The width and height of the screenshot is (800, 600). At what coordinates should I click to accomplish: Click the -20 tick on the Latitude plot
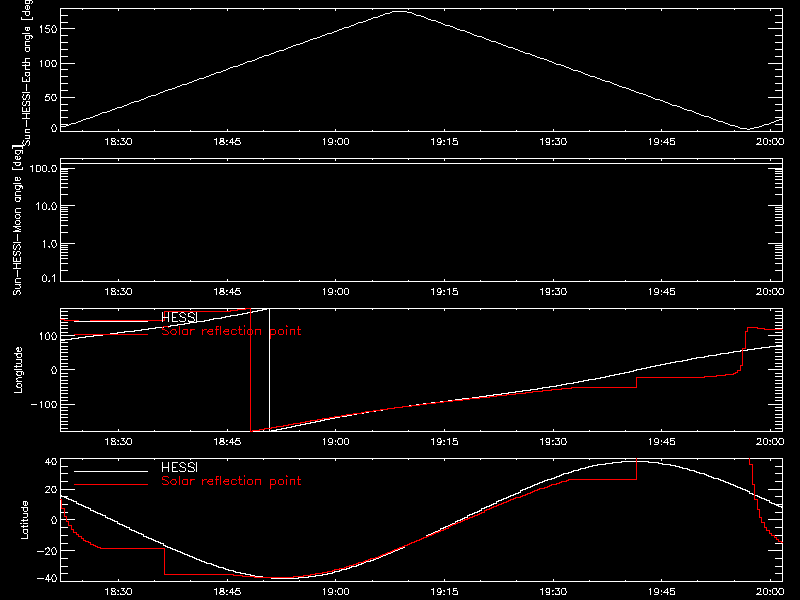[47, 551]
